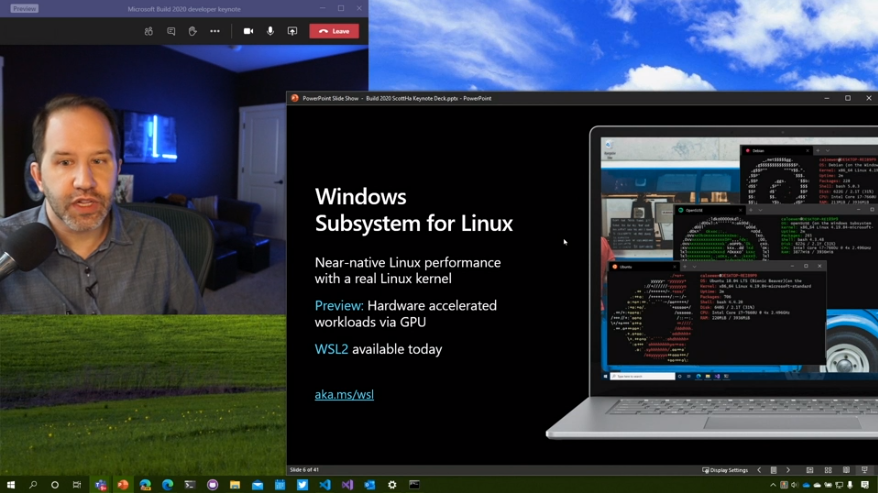Click the PowerPoint Slide Show window title bar
Screen dimensions: 878x493
[582, 98]
